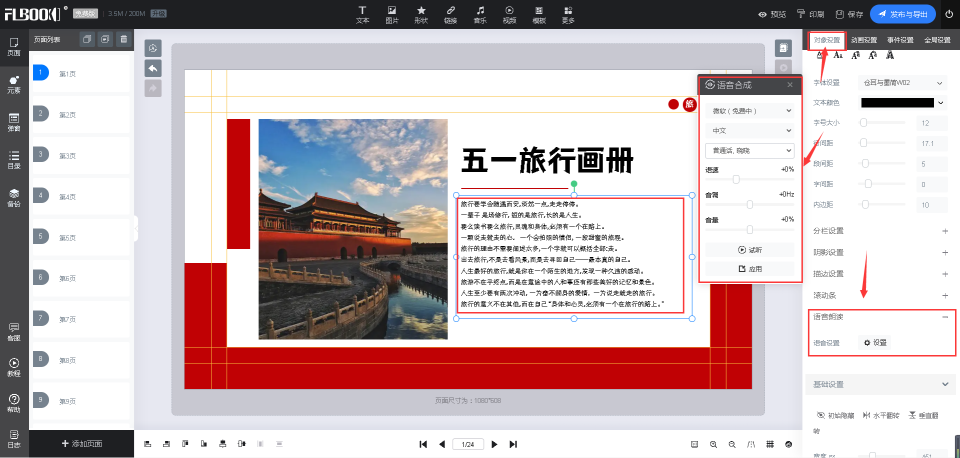Switch to Object Settings (对象设置) tab

827,40
